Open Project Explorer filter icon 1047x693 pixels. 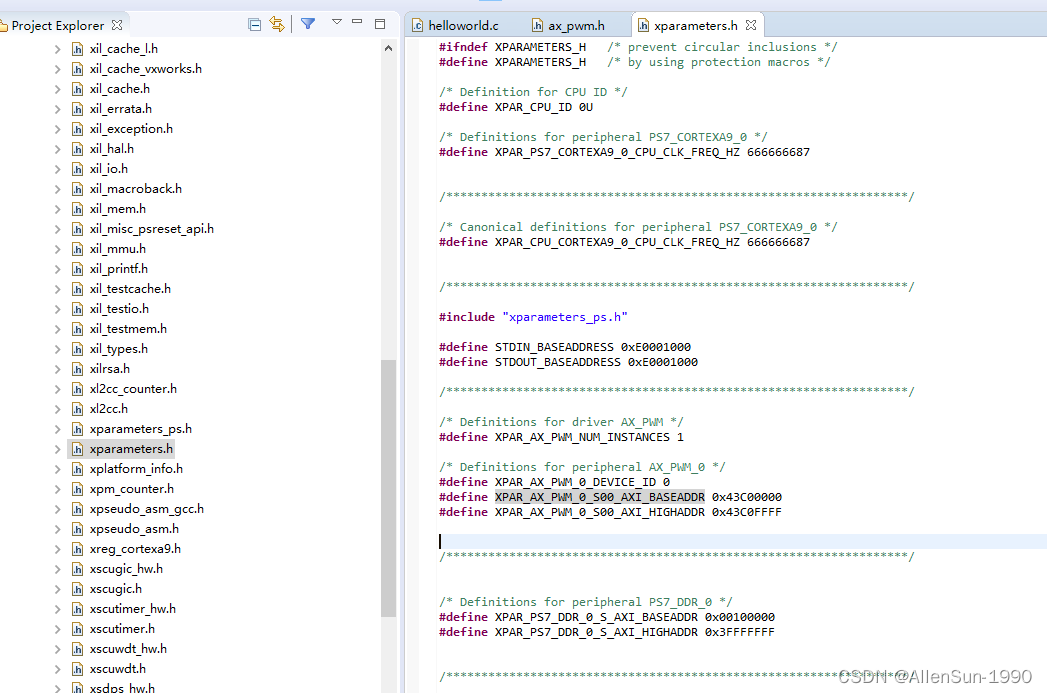(x=308, y=24)
